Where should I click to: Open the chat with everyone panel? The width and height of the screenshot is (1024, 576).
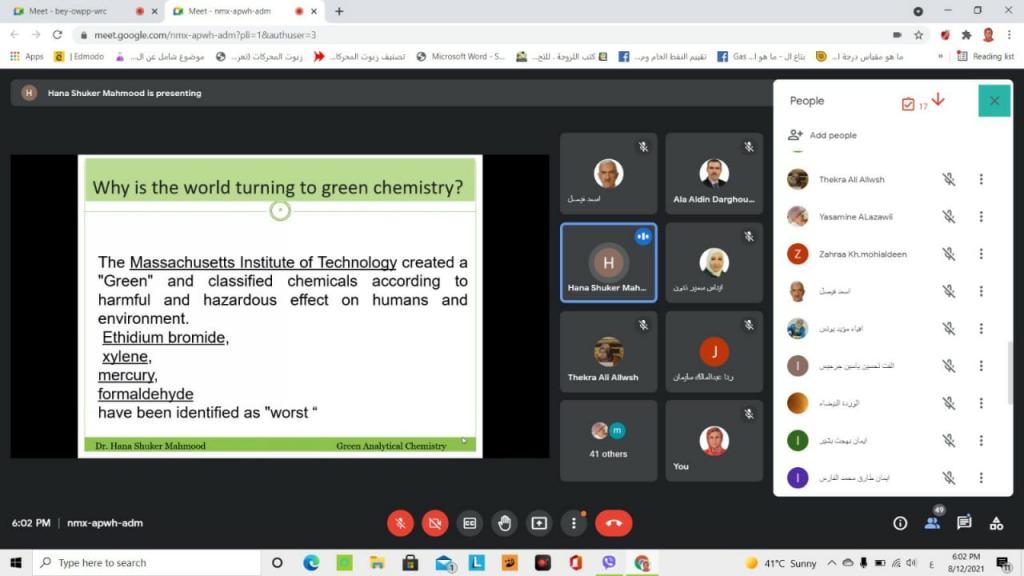click(964, 523)
